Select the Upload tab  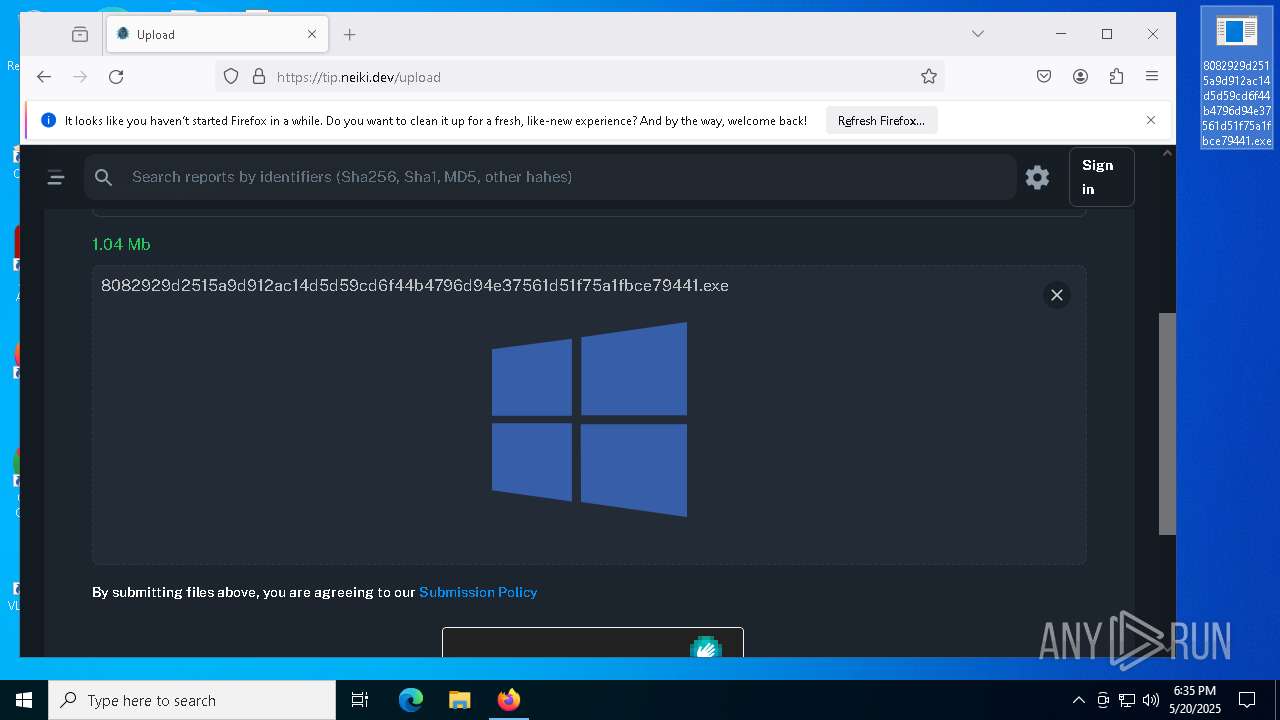pyautogui.click(x=216, y=34)
